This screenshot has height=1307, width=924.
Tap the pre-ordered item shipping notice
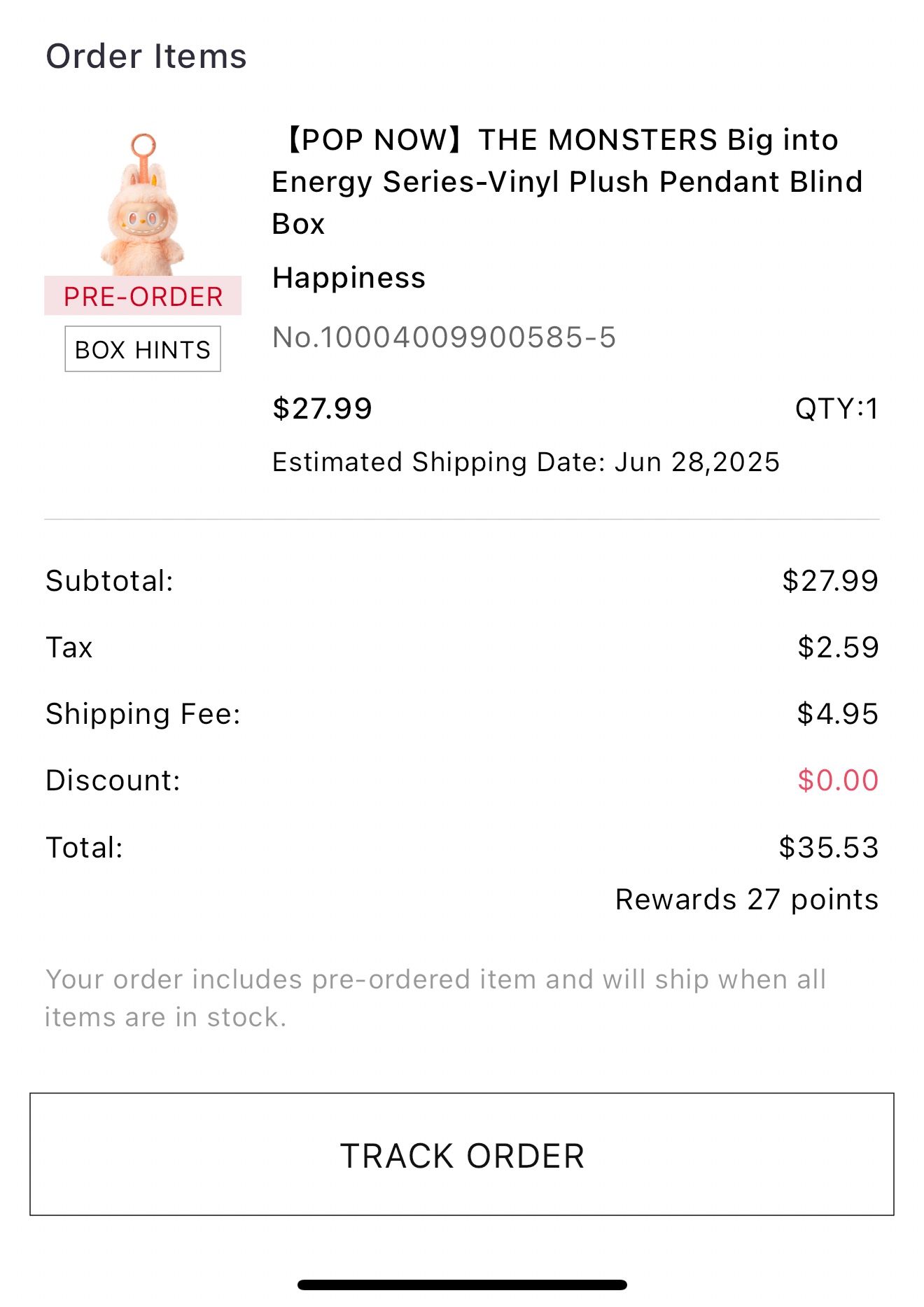tap(435, 998)
